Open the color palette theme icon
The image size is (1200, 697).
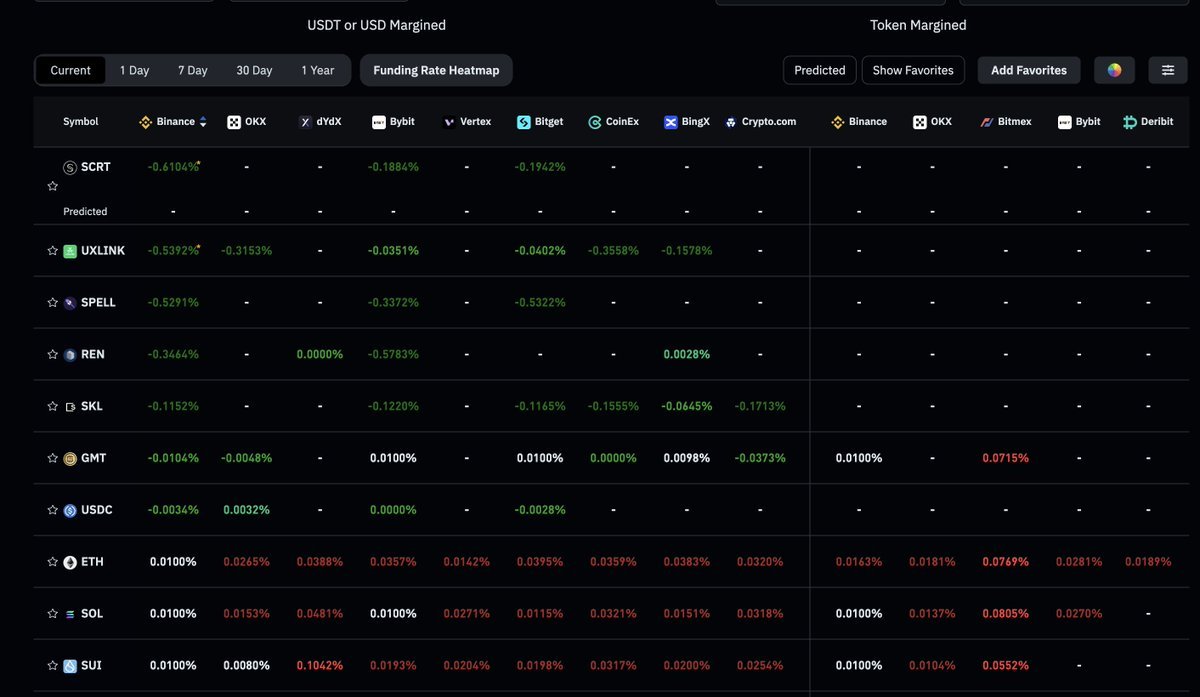point(1114,70)
